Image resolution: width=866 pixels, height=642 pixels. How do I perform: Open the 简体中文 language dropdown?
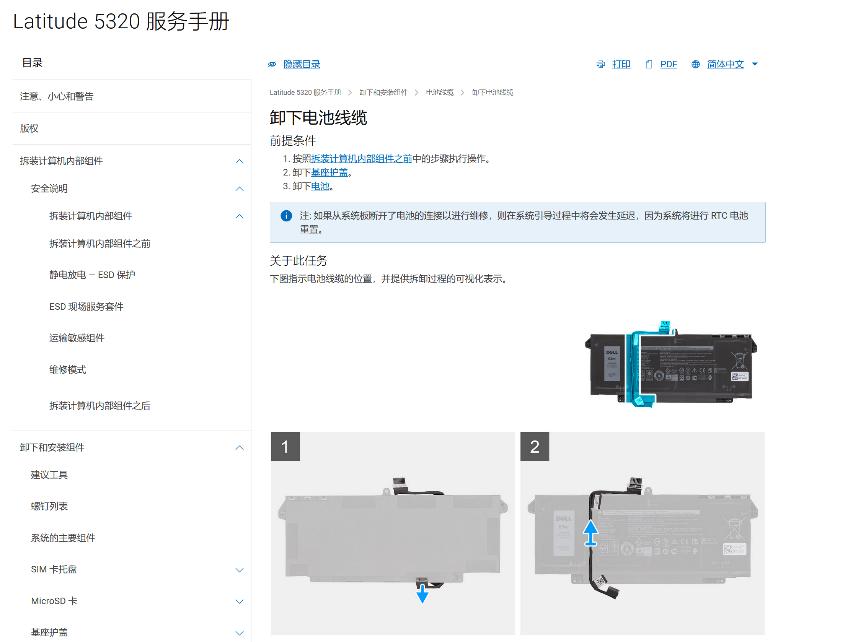click(725, 64)
